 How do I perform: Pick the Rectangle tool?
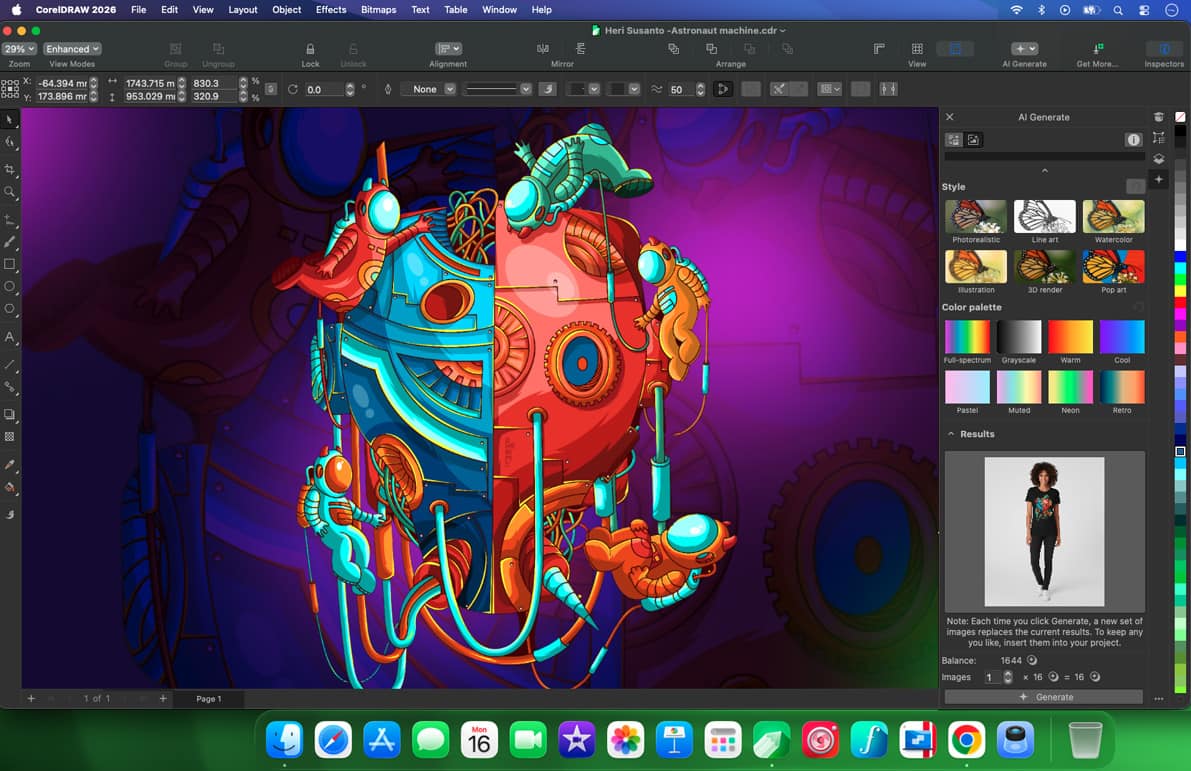[x=10, y=265]
